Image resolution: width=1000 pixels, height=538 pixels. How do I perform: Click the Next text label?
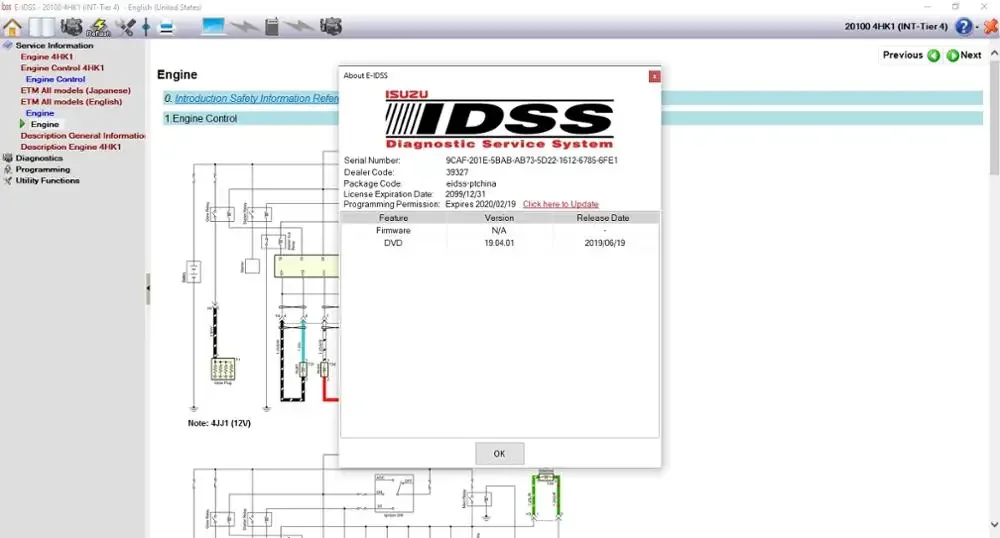(971, 55)
